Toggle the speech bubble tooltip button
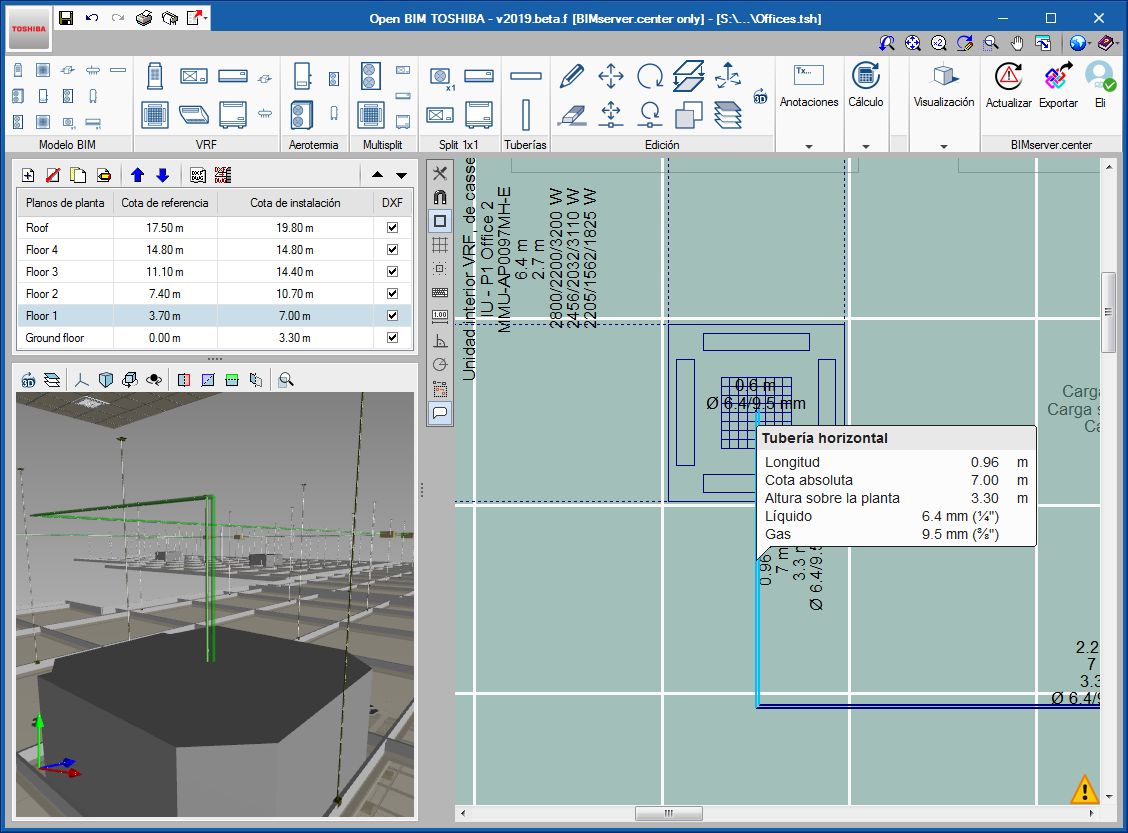This screenshot has height=833, width=1128. (x=440, y=413)
